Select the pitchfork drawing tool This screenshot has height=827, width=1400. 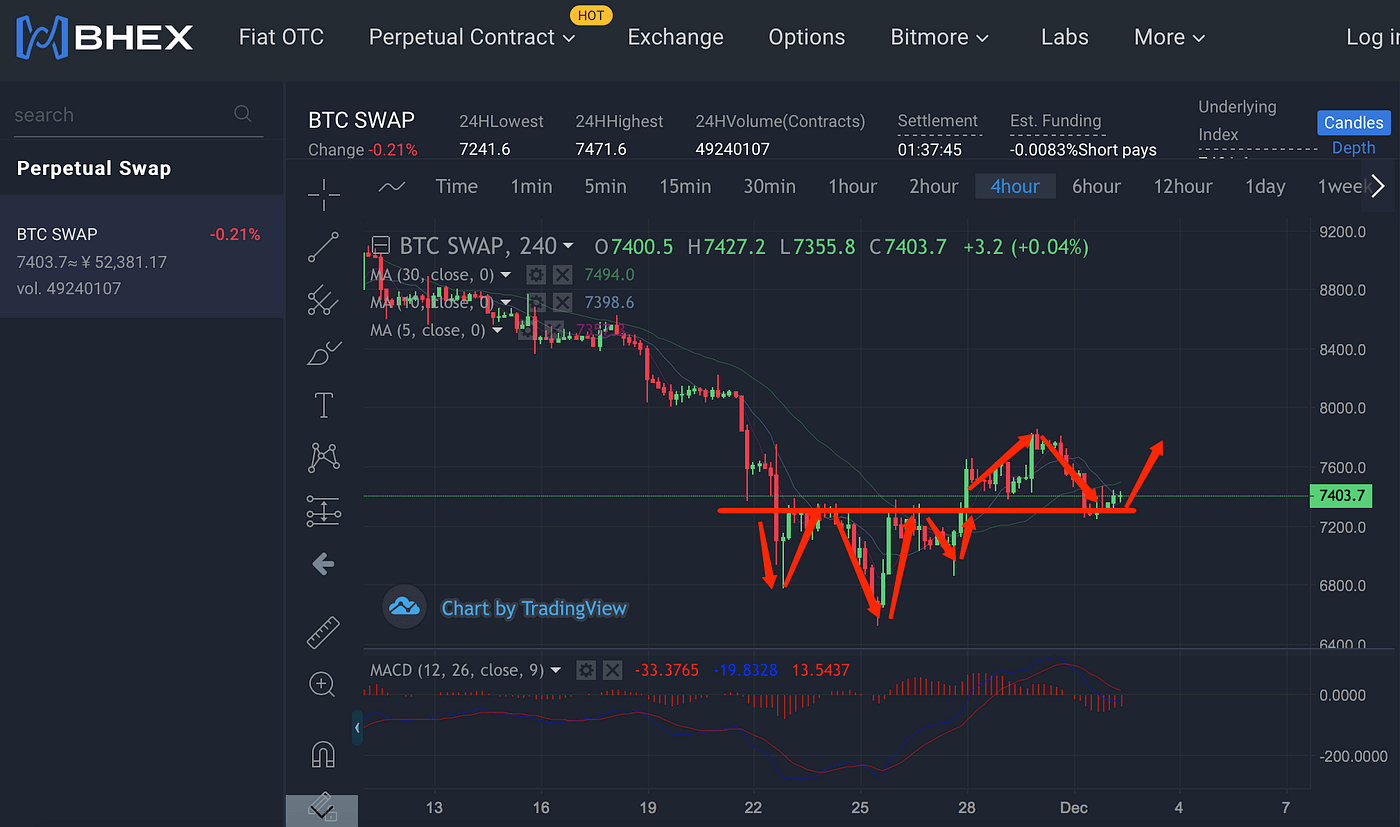pos(323,300)
